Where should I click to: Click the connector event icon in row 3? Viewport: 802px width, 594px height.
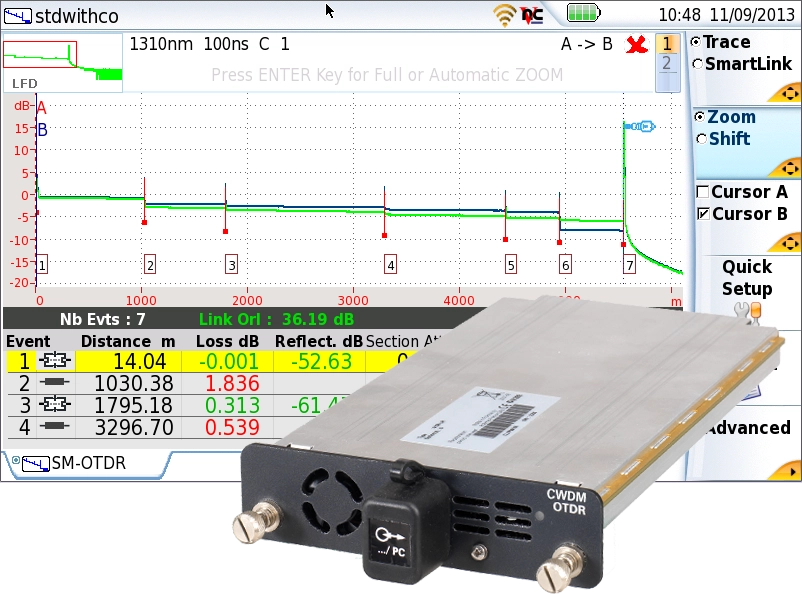[x=54, y=405]
